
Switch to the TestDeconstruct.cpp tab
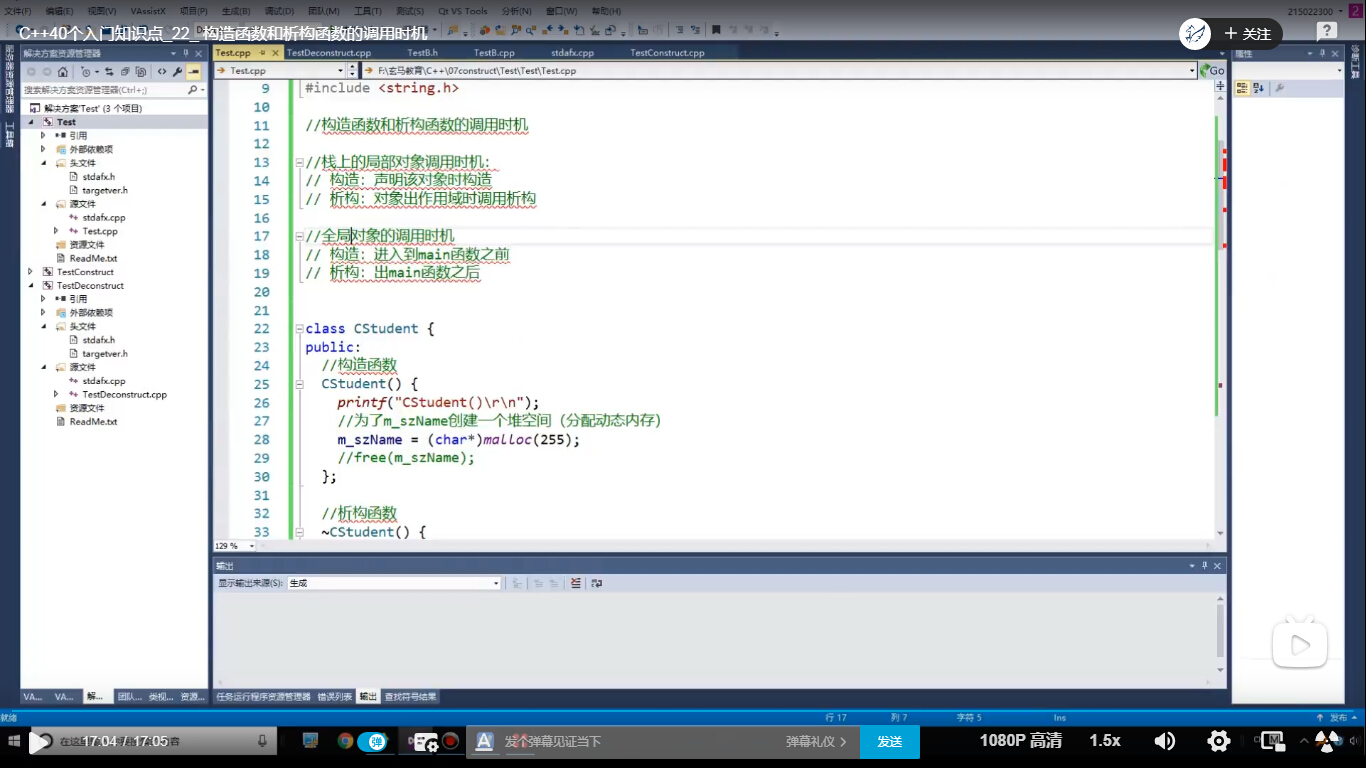coord(328,53)
